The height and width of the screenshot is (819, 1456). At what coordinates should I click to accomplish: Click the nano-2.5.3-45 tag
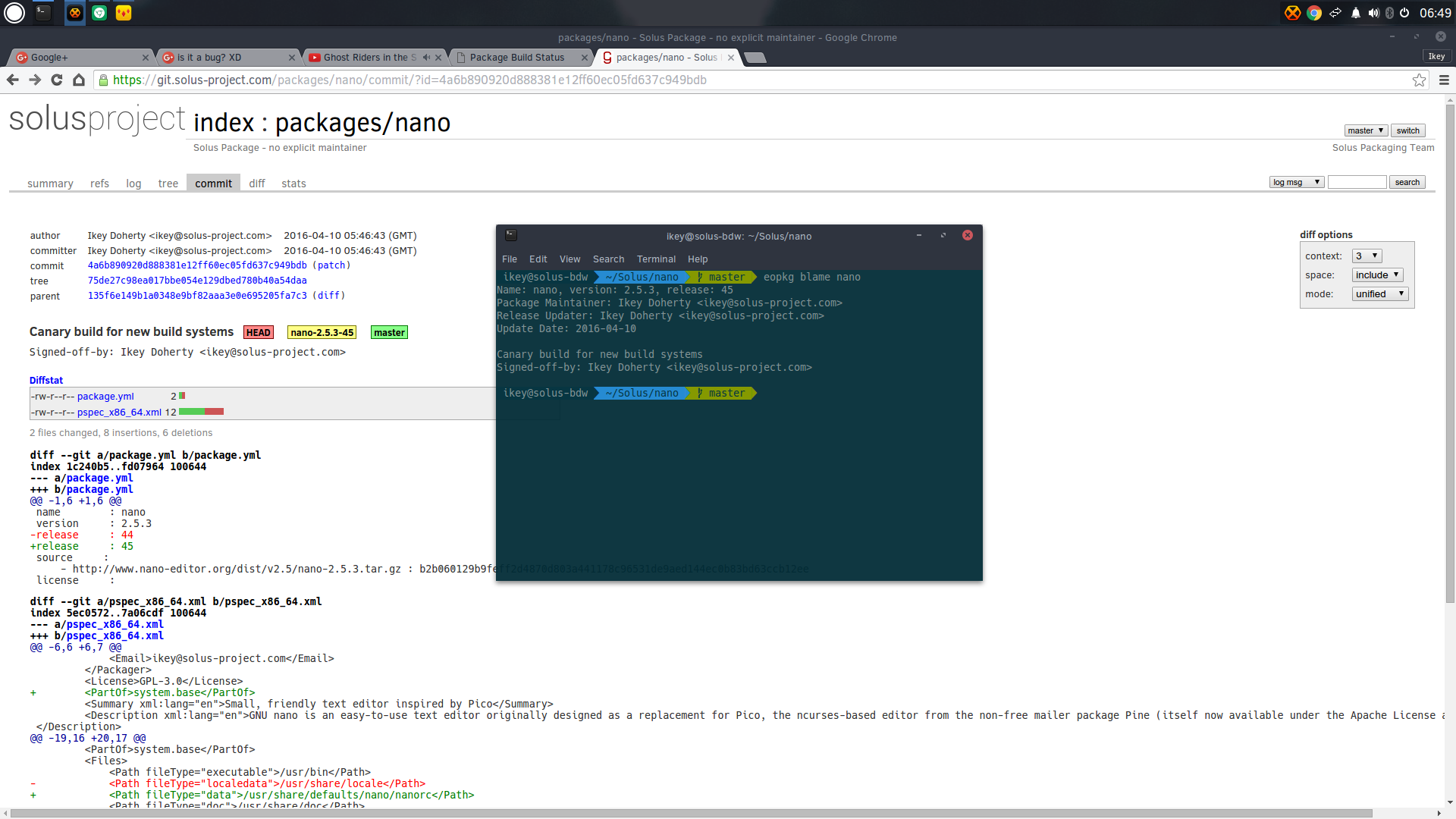(322, 332)
